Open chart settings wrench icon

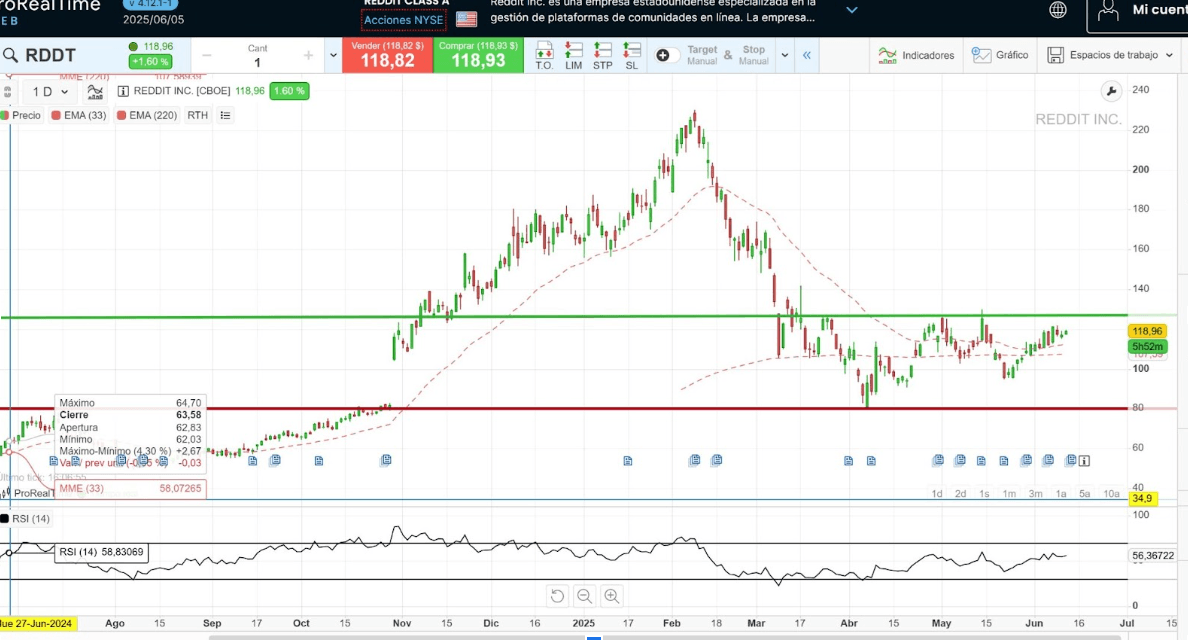click(1111, 91)
